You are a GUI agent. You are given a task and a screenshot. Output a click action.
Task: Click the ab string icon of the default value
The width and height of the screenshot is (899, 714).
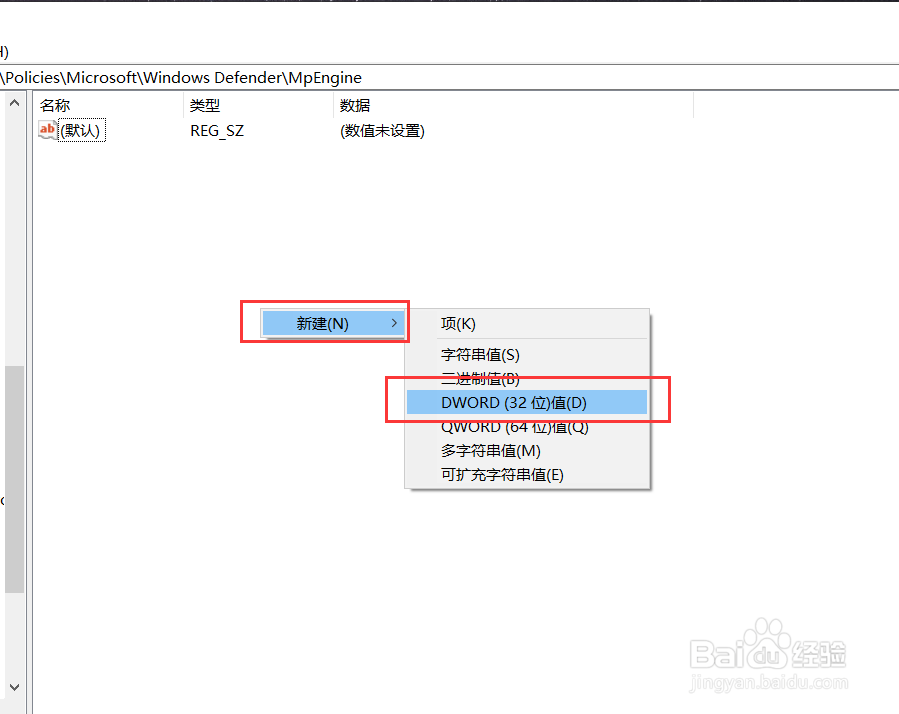pos(48,130)
